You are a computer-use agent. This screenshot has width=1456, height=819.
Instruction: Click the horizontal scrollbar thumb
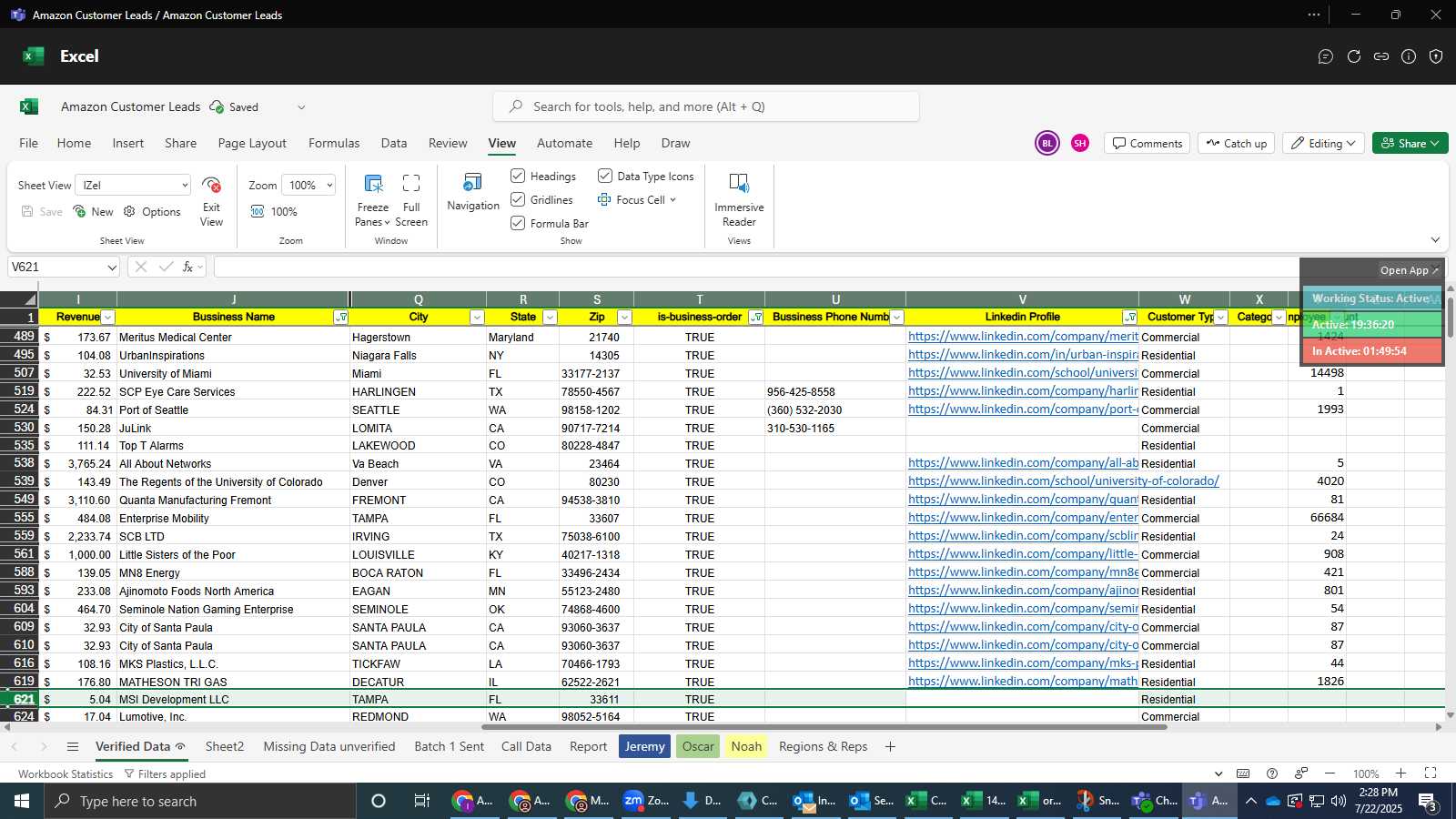pyautogui.click(x=824, y=727)
